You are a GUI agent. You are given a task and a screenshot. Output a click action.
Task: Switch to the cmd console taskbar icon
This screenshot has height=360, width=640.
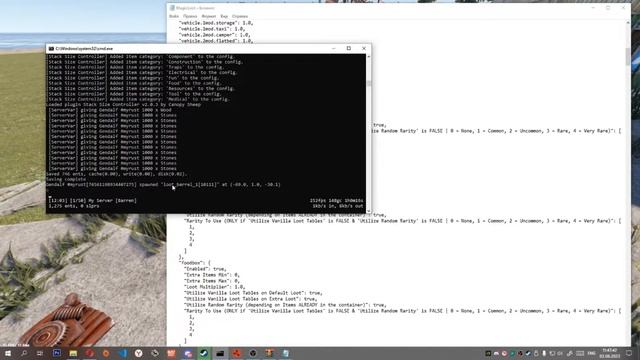coord(220,353)
